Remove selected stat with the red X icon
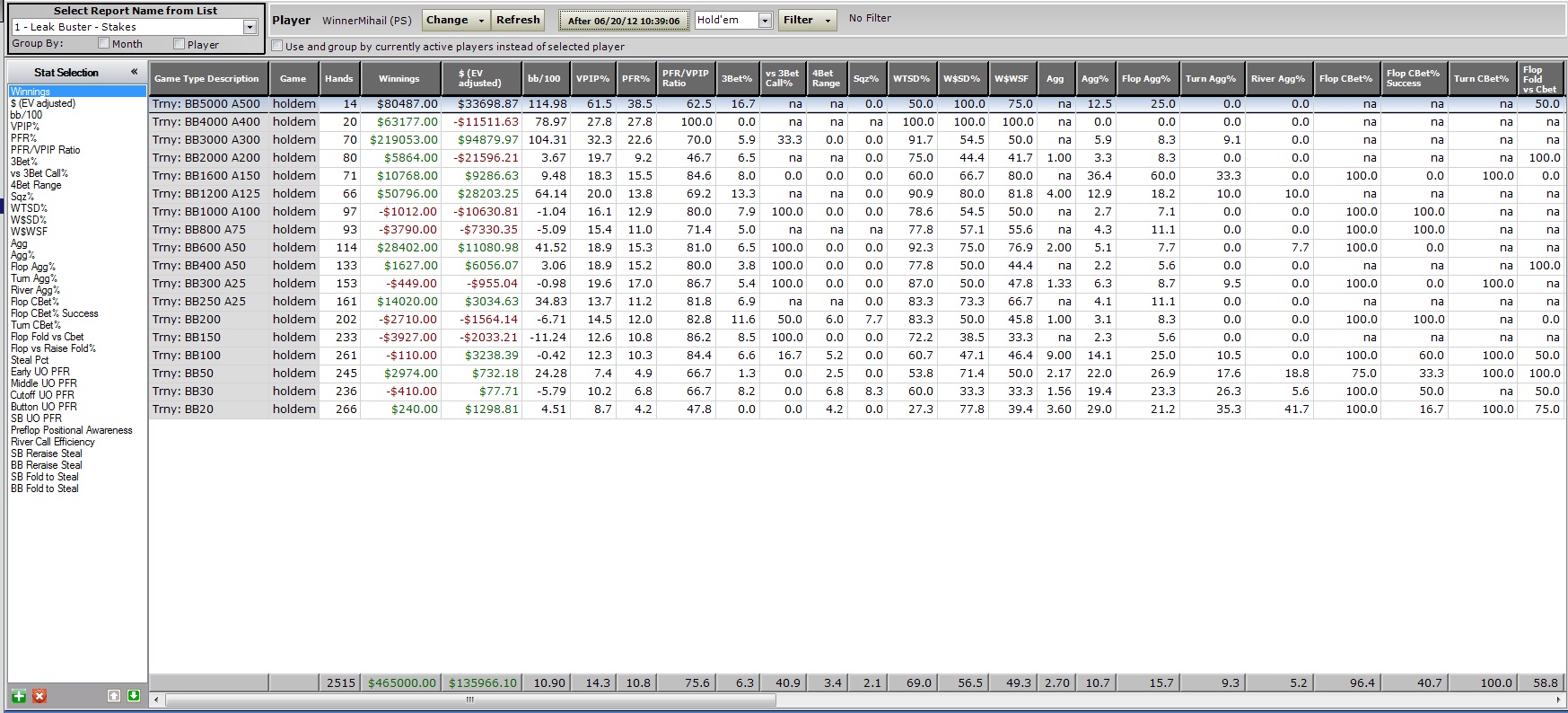The width and height of the screenshot is (1568, 713). [39, 696]
